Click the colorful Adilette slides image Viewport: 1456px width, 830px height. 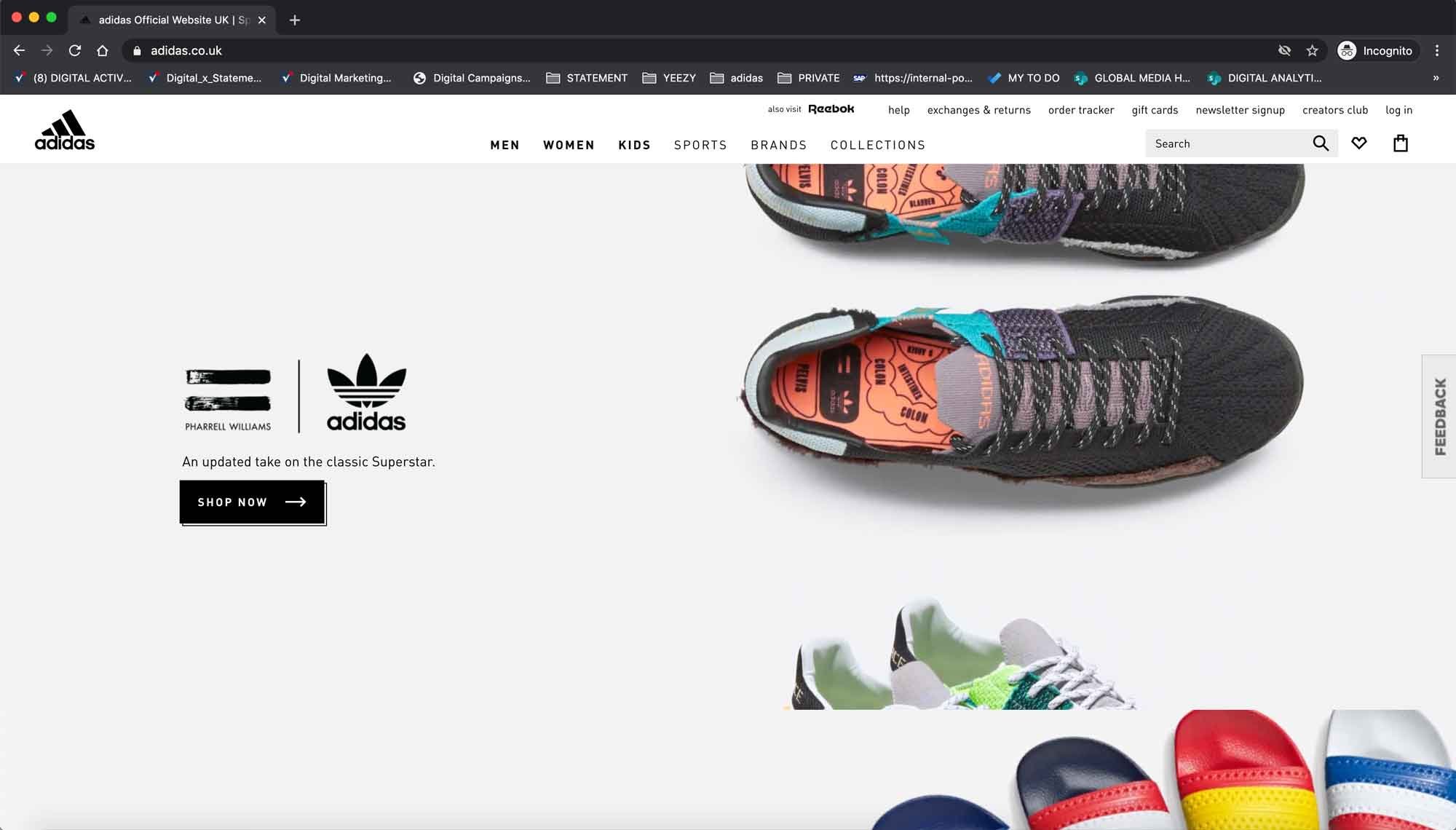1165,770
